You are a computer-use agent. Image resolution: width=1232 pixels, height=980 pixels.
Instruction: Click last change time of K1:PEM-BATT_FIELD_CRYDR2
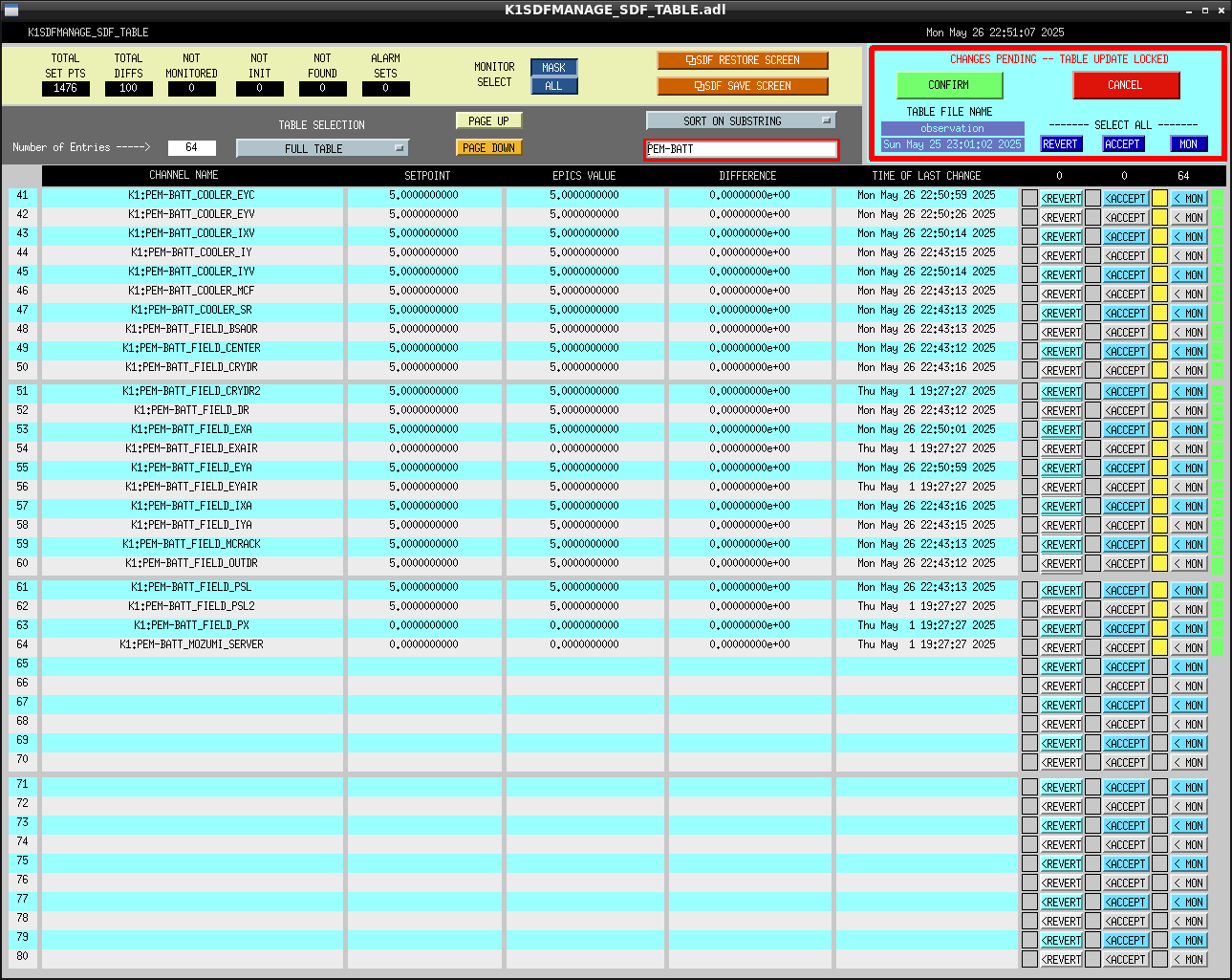[926, 391]
